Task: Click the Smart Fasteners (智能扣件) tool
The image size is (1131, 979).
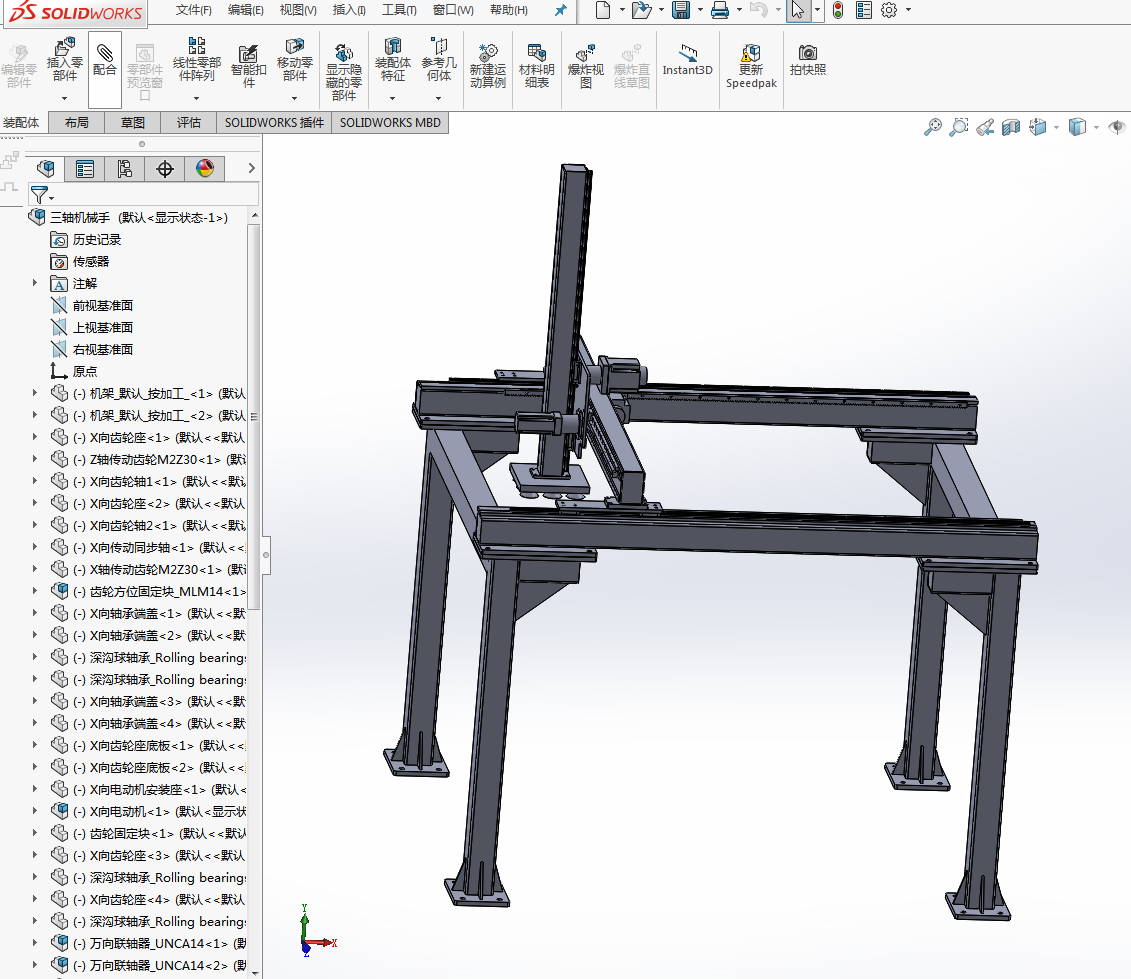Action: coord(248,65)
